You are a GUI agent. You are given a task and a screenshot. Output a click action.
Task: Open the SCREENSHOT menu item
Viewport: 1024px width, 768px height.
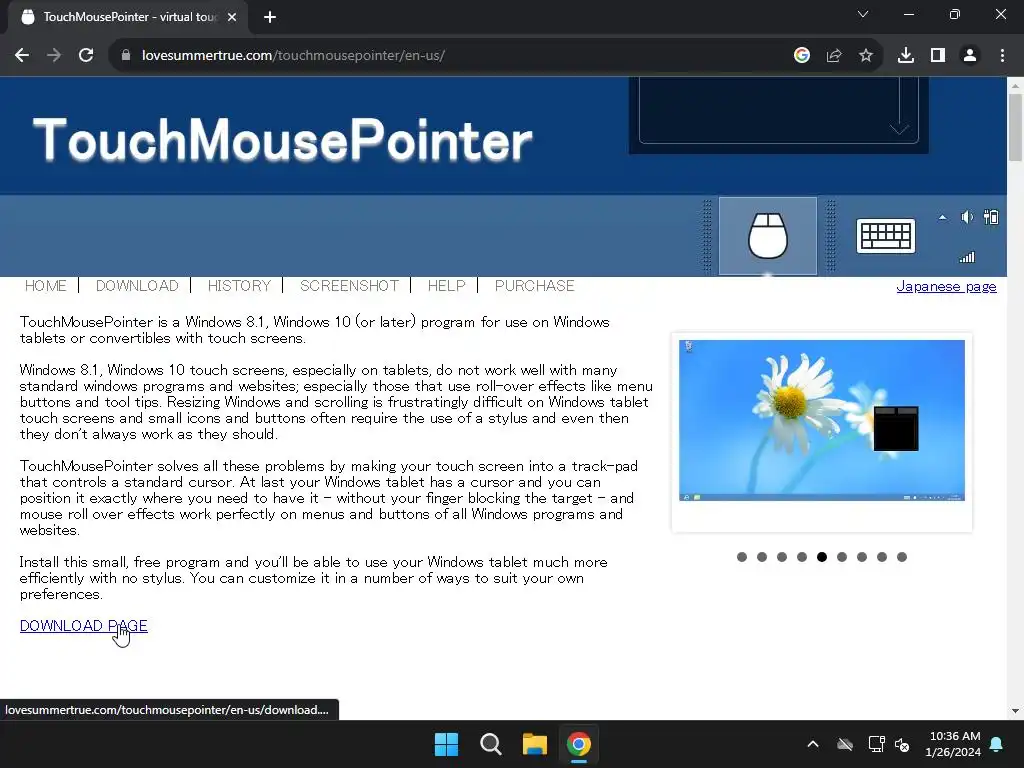[349, 286]
